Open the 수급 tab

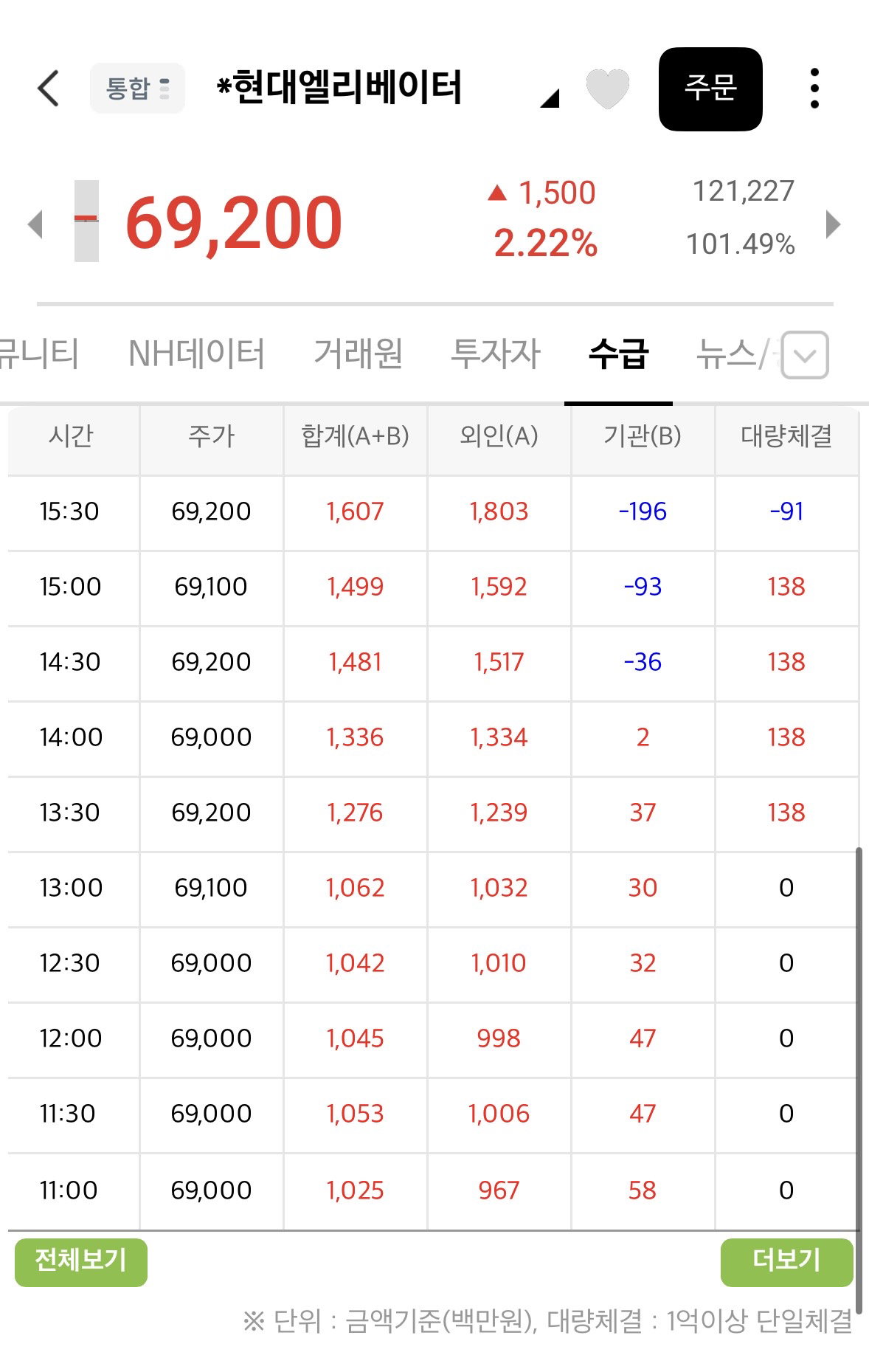pyautogui.click(x=618, y=354)
